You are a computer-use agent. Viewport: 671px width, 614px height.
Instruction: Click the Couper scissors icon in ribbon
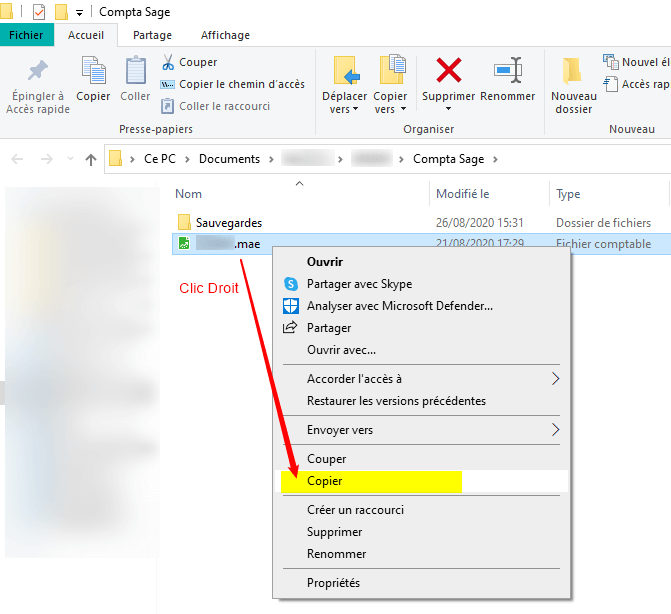click(x=169, y=62)
